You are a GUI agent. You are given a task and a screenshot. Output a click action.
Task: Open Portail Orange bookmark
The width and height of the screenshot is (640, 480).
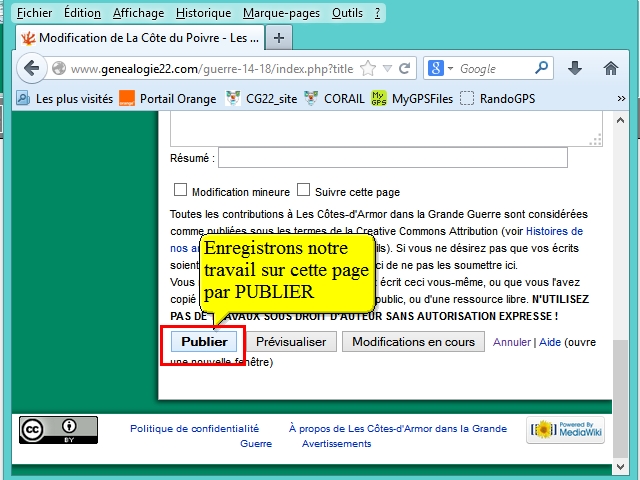(x=167, y=99)
